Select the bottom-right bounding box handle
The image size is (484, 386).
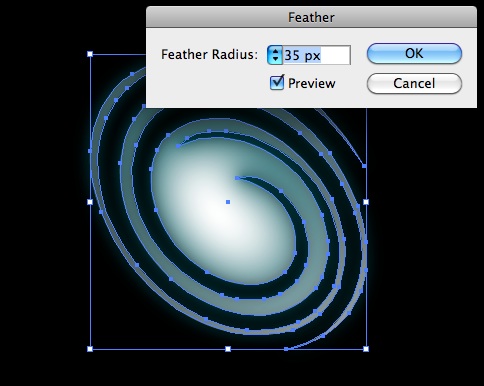tap(366, 349)
